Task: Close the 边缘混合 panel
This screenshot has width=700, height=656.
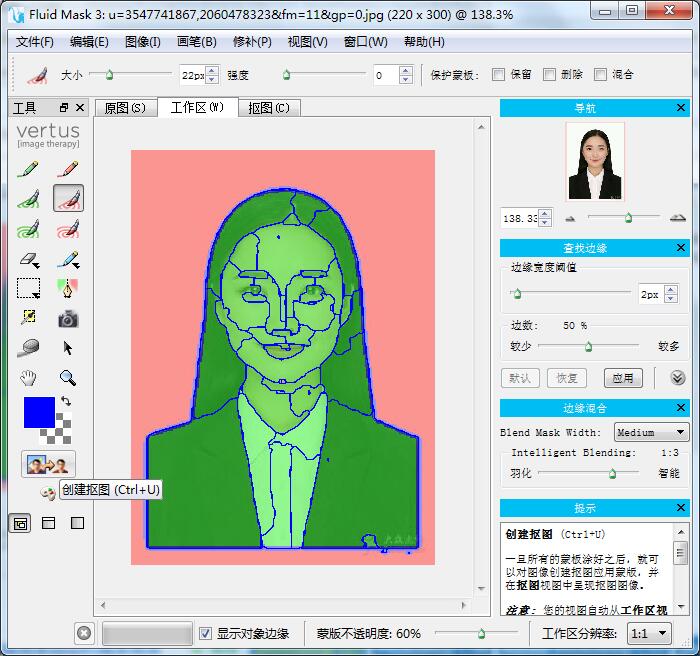Action: pos(681,407)
